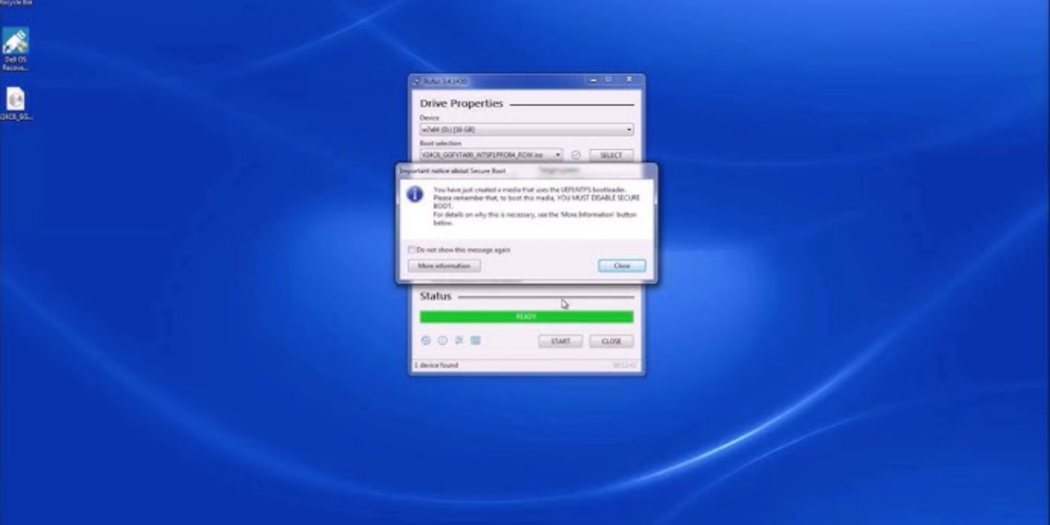
Task: Minimize the Rufus window
Action: point(593,80)
